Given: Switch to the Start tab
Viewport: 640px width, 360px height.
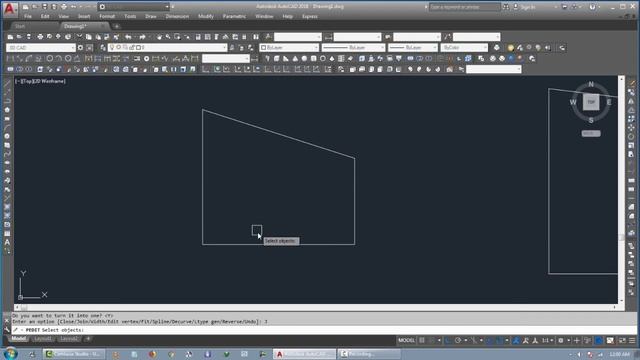Looking at the screenshot, I should tap(20, 26).
